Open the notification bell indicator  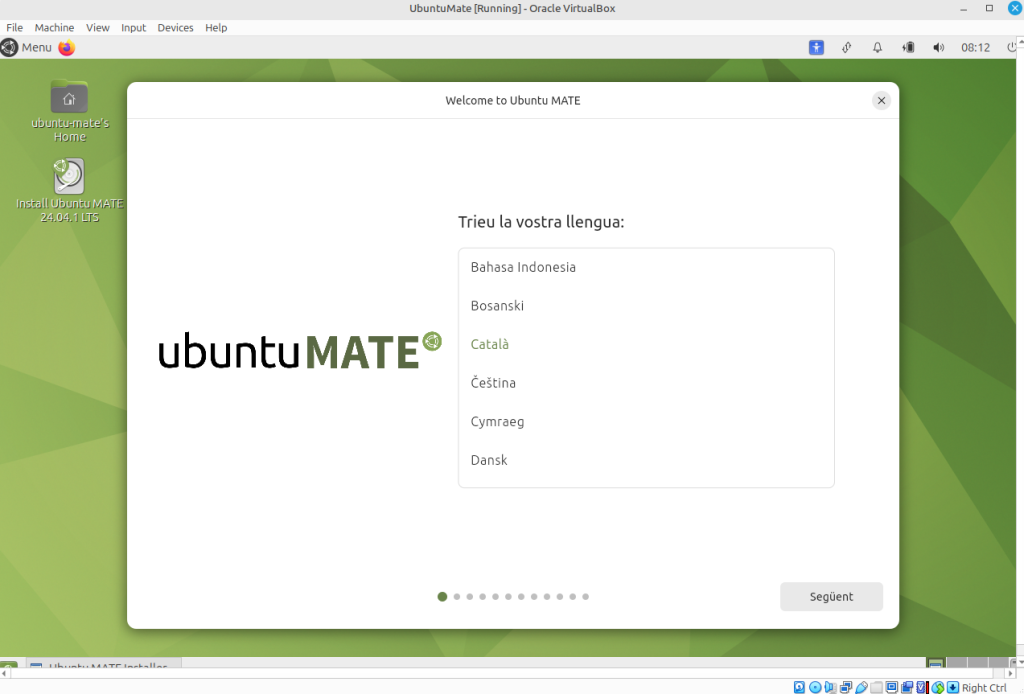(877, 47)
